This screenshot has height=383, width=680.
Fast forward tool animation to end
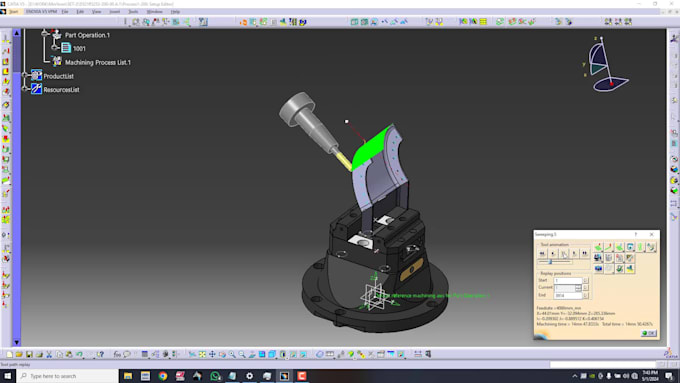(x=585, y=253)
